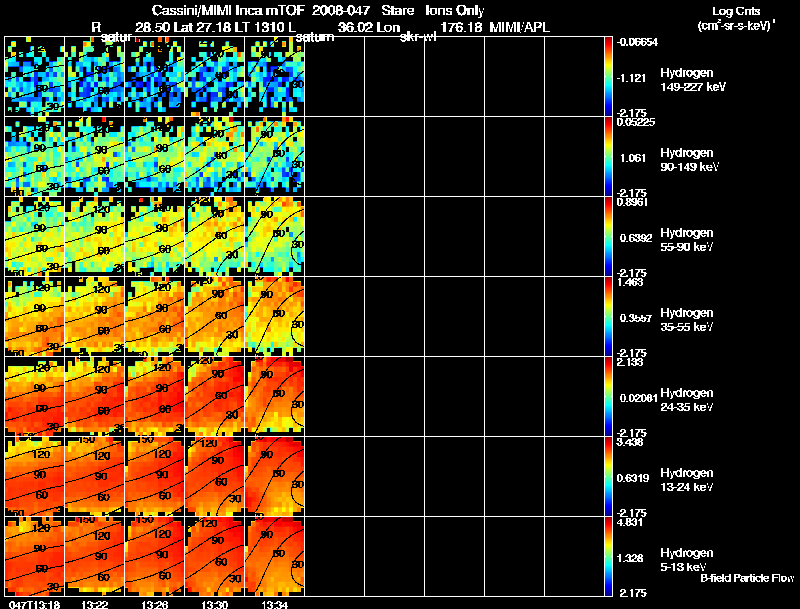Select the 5-13 keV image at 13:22
Screen dimensions: 800x609
point(95,556)
